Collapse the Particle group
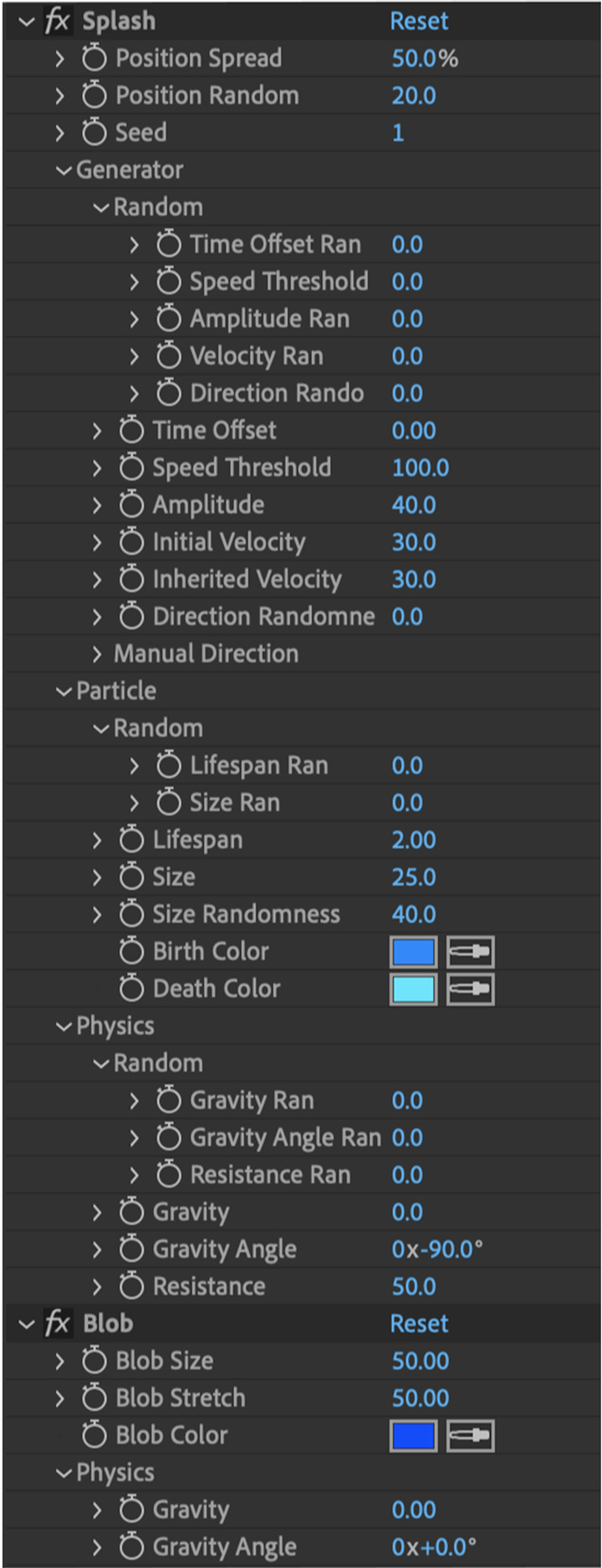This screenshot has width=602, height=1568. 64,692
